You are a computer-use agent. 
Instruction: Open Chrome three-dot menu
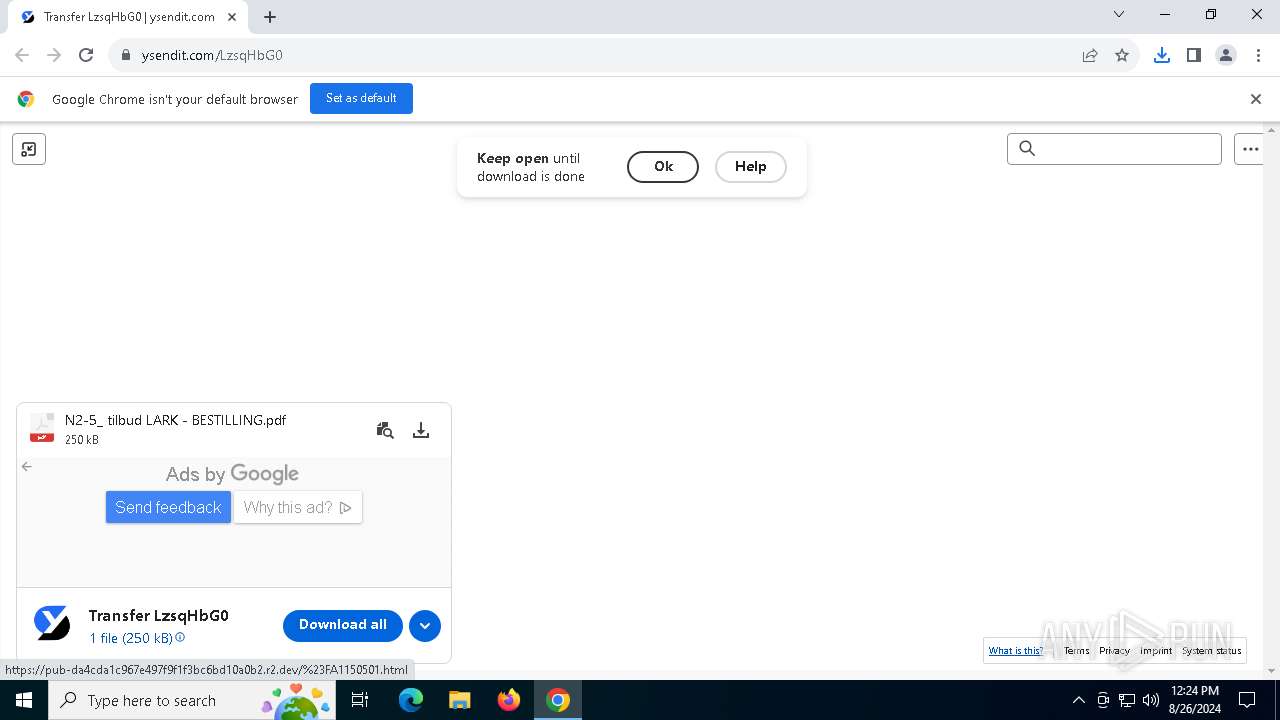coord(1258,55)
